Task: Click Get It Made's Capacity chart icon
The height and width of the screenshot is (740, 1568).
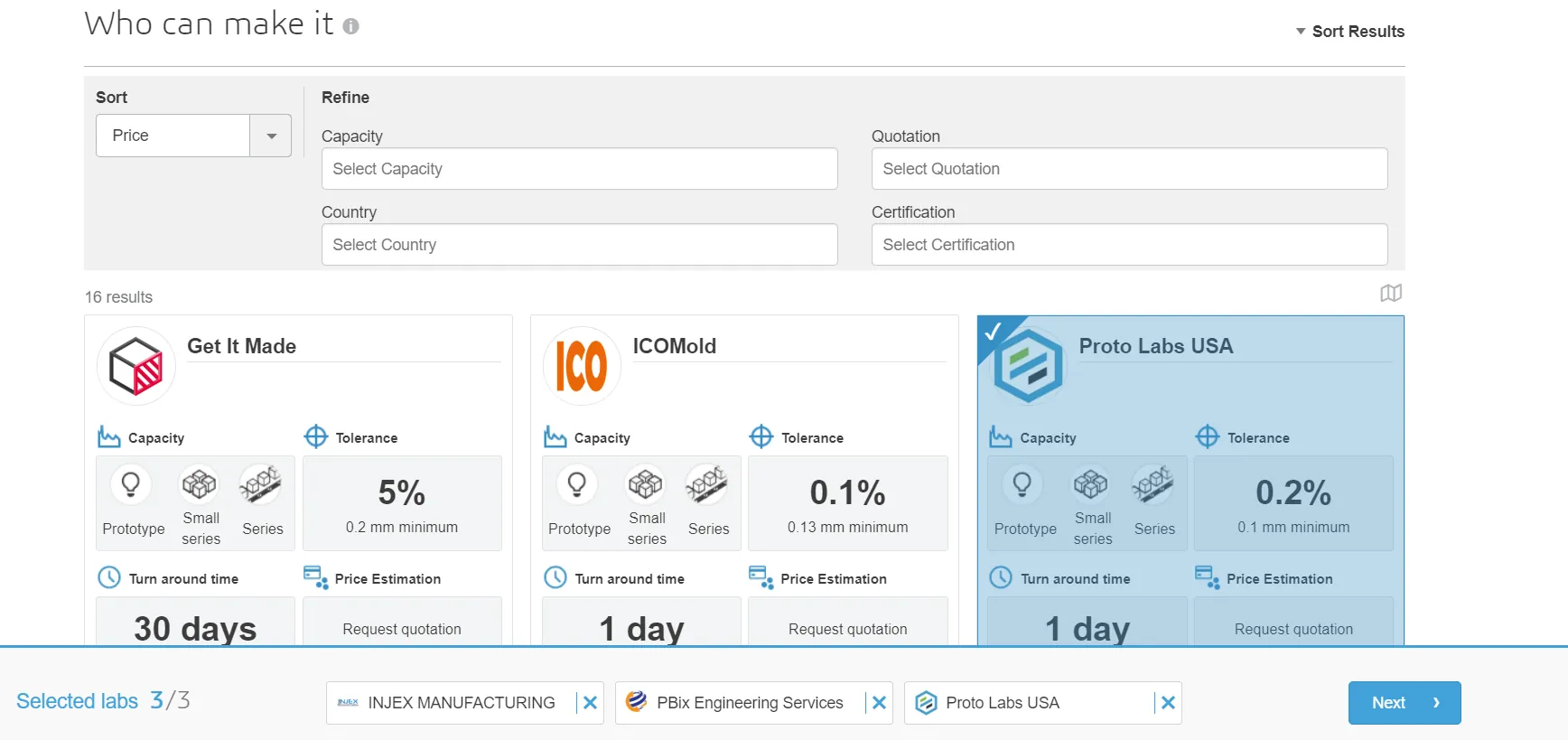Action: [x=109, y=437]
